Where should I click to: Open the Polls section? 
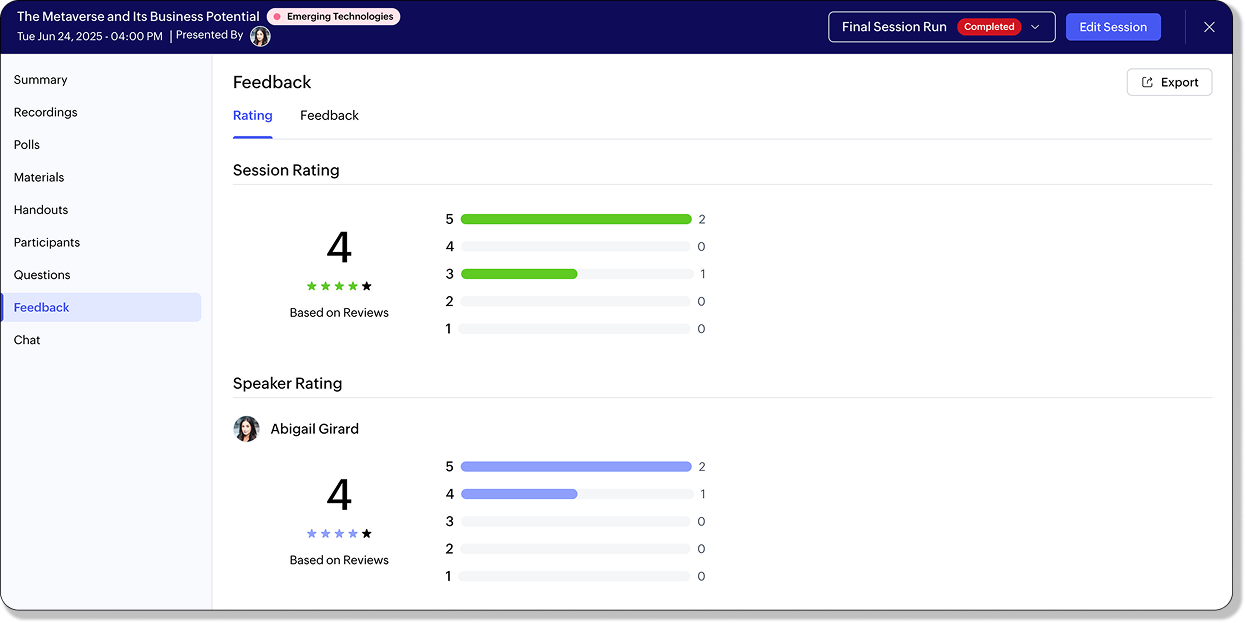[x=27, y=145]
